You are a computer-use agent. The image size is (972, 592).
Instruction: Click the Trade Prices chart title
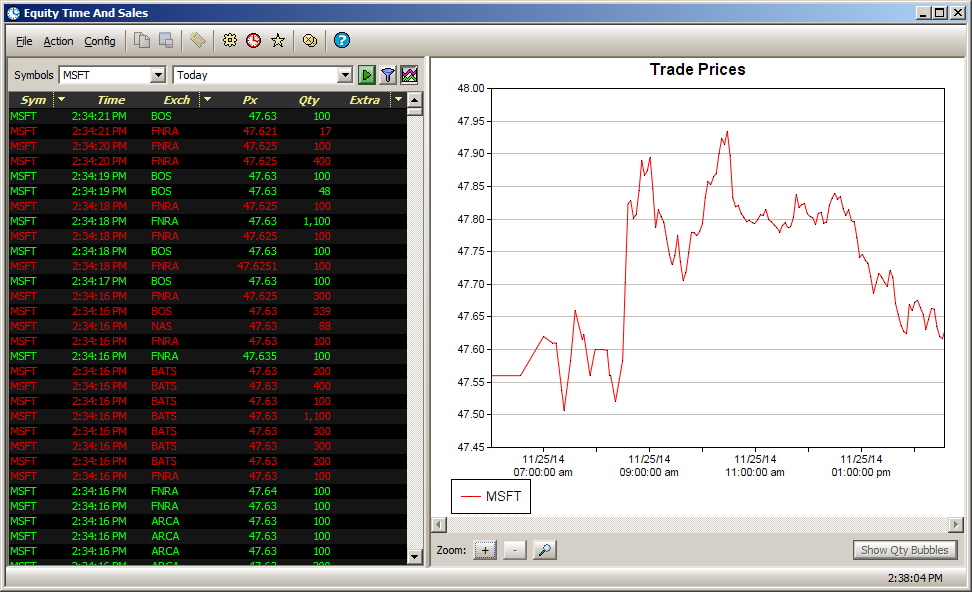[697, 69]
